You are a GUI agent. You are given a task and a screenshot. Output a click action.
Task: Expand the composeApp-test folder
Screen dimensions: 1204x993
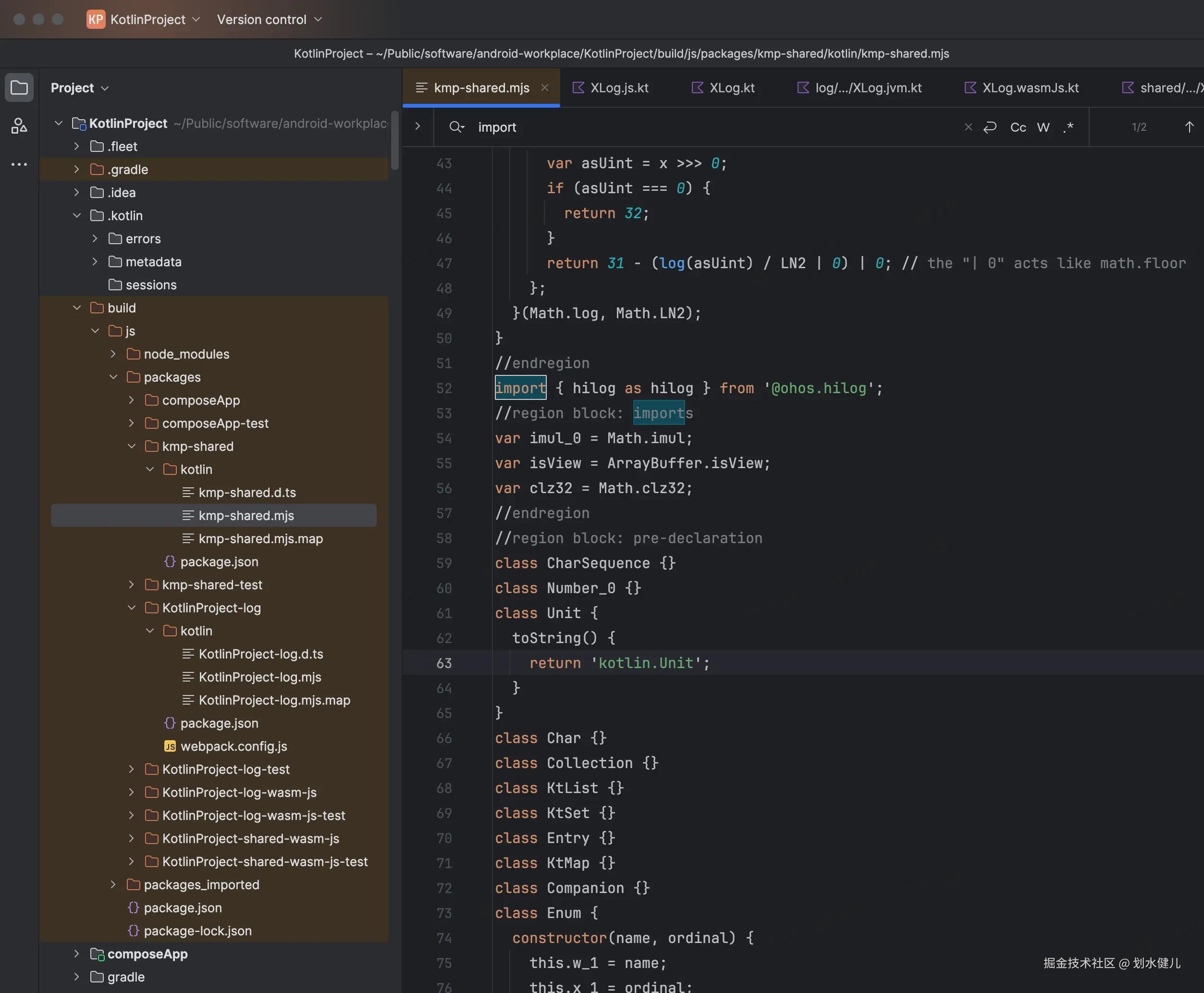(132, 423)
